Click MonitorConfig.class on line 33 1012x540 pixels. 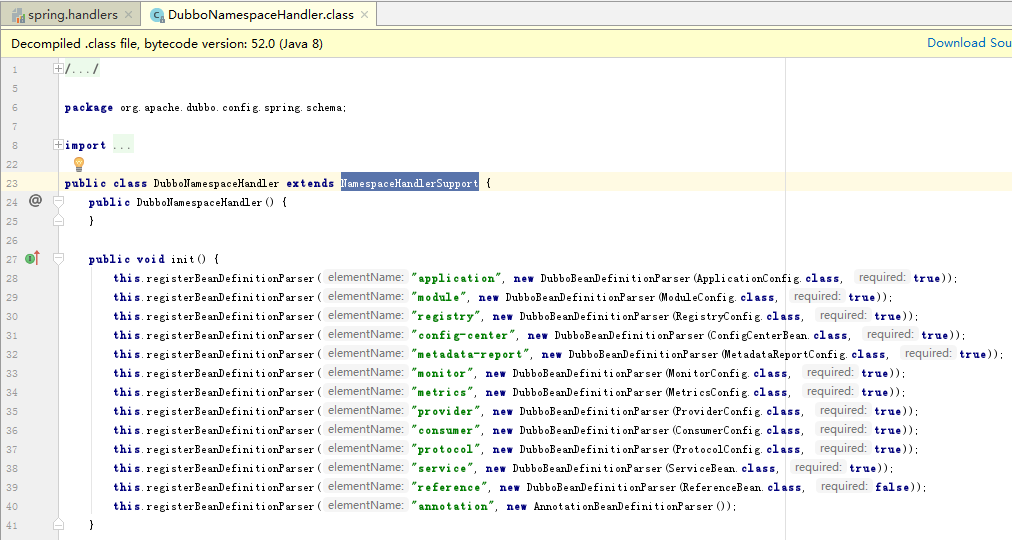pos(728,373)
